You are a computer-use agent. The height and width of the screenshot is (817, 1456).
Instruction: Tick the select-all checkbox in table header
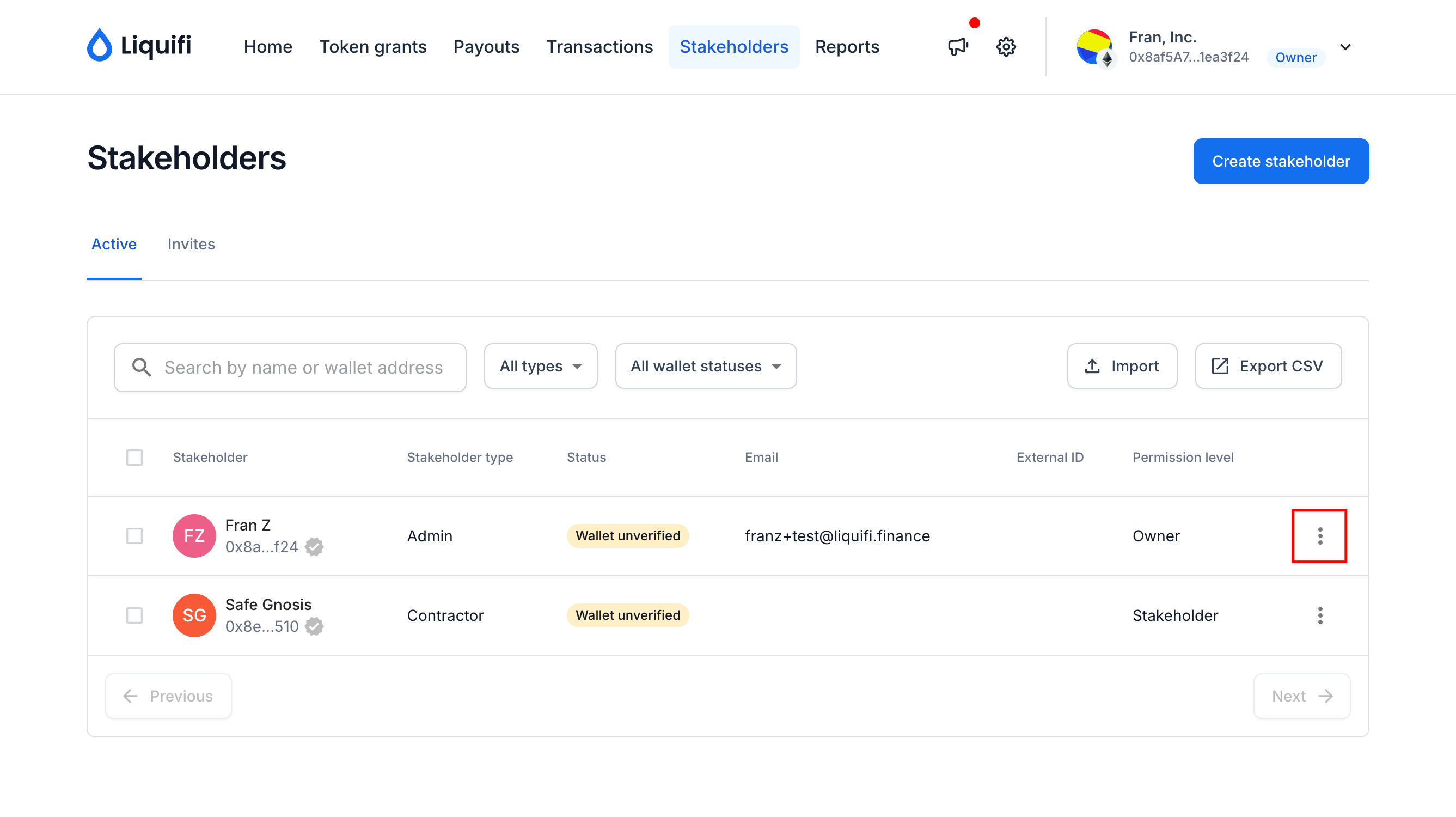pos(134,458)
